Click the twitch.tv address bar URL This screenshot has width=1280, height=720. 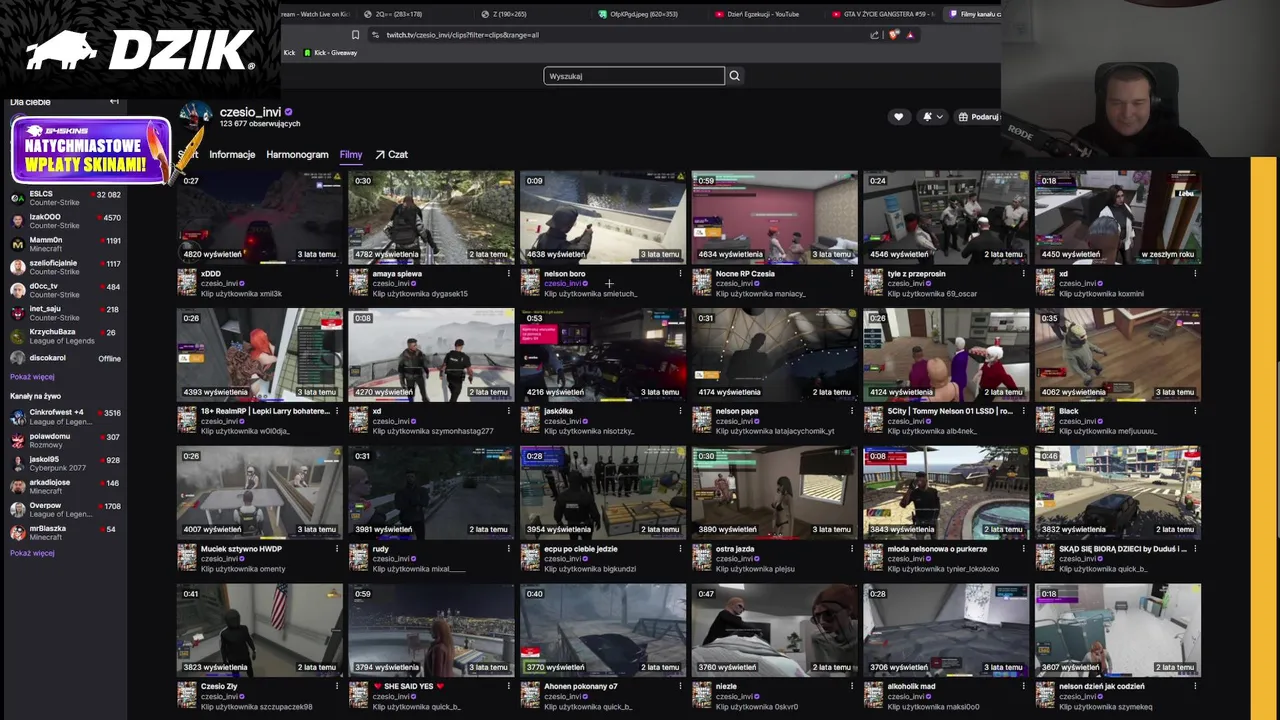463,35
